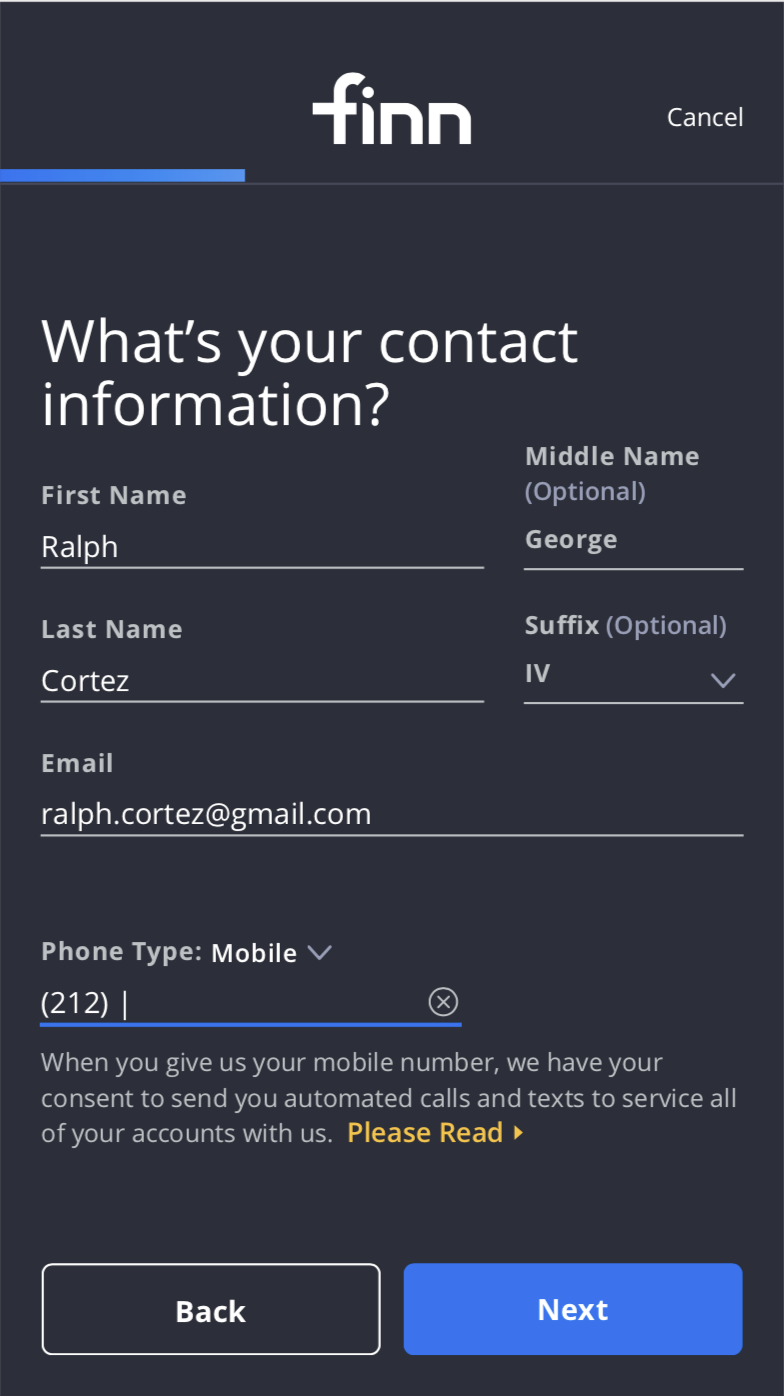Viewport: 784px width, 1396px height.
Task: Click the blue progress bar
Action: (122, 176)
